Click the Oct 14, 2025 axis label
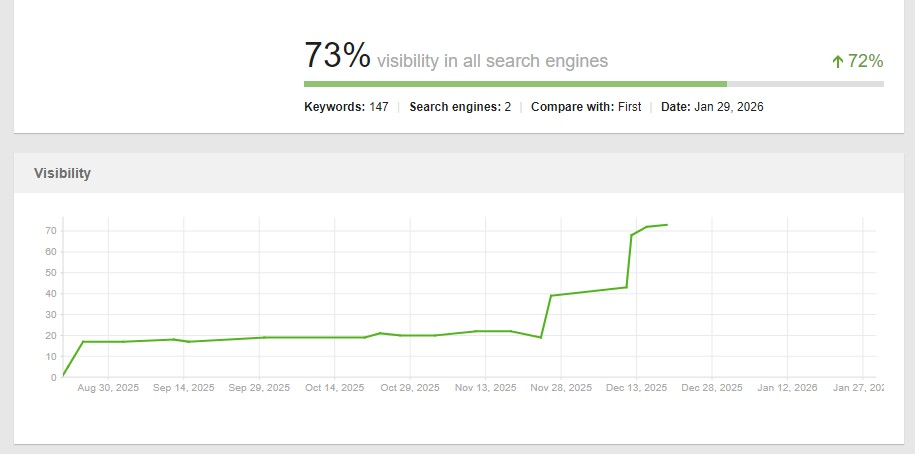915x454 pixels. 334,387
